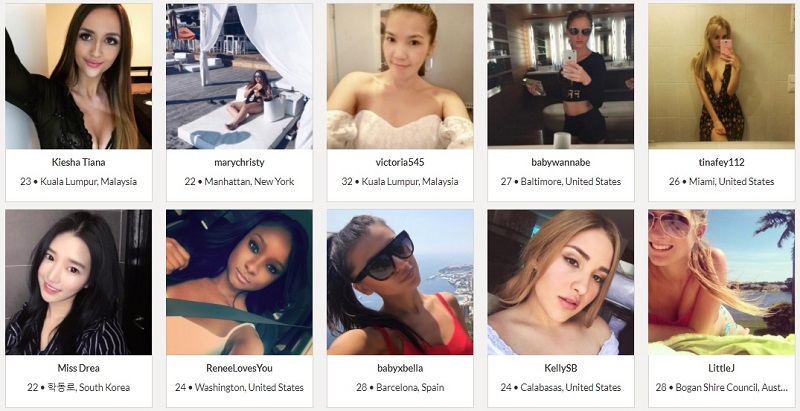Click the tinafey112 username link
Screen dimensions: 800x411
(721, 163)
